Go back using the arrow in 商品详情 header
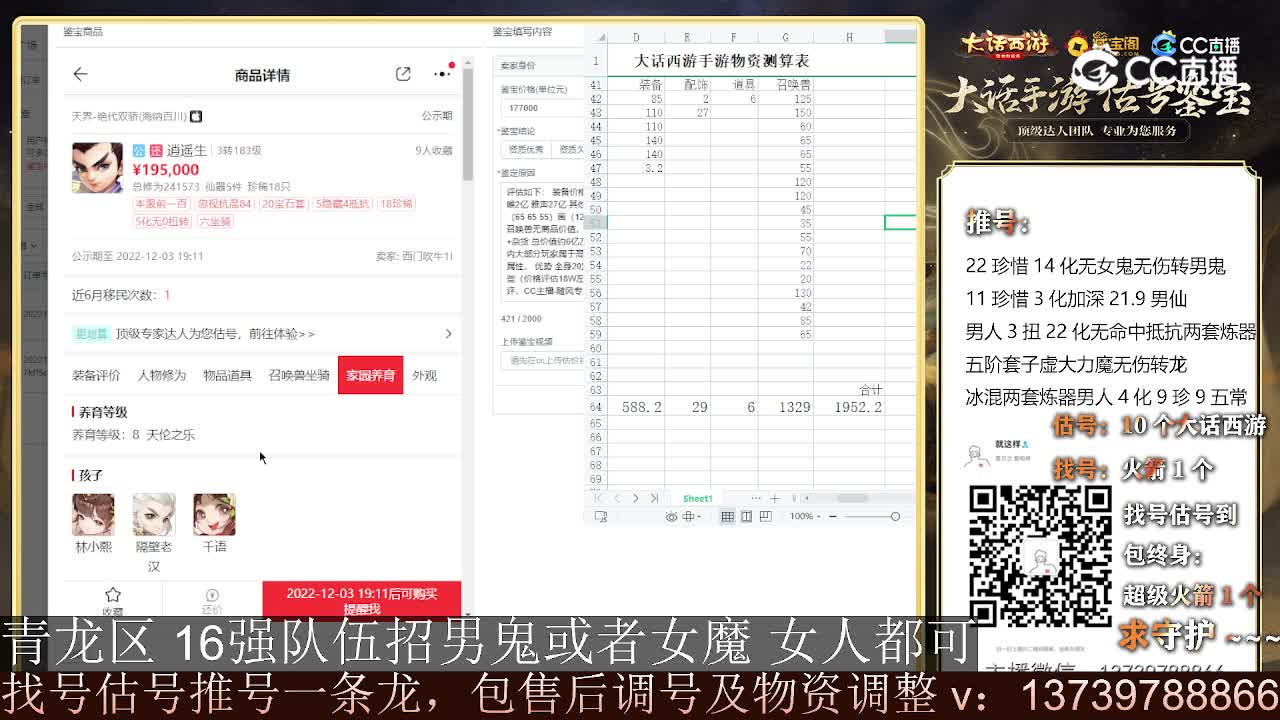Viewport: 1280px width, 720px height. coord(80,74)
